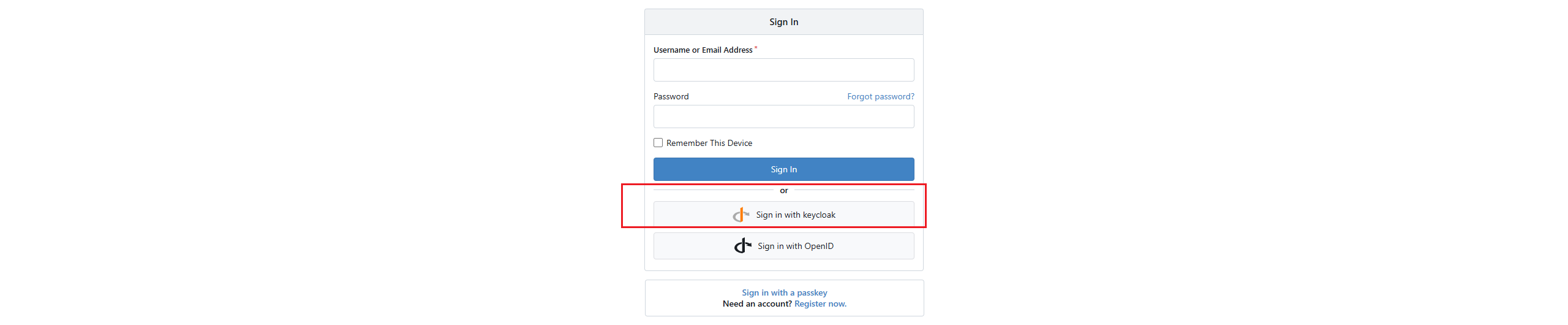Toggle the Remember This Device checkbox
Image resolution: width=1568 pixels, height=325 pixels.
click(658, 143)
